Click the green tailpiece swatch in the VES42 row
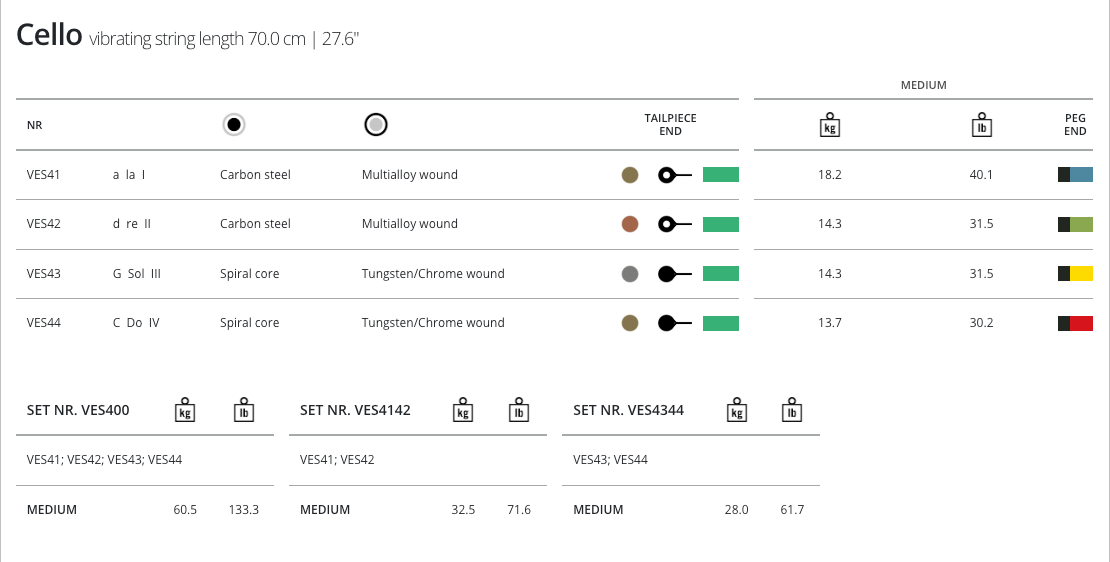Screen dimensions: 1110x562 [x=720, y=224]
